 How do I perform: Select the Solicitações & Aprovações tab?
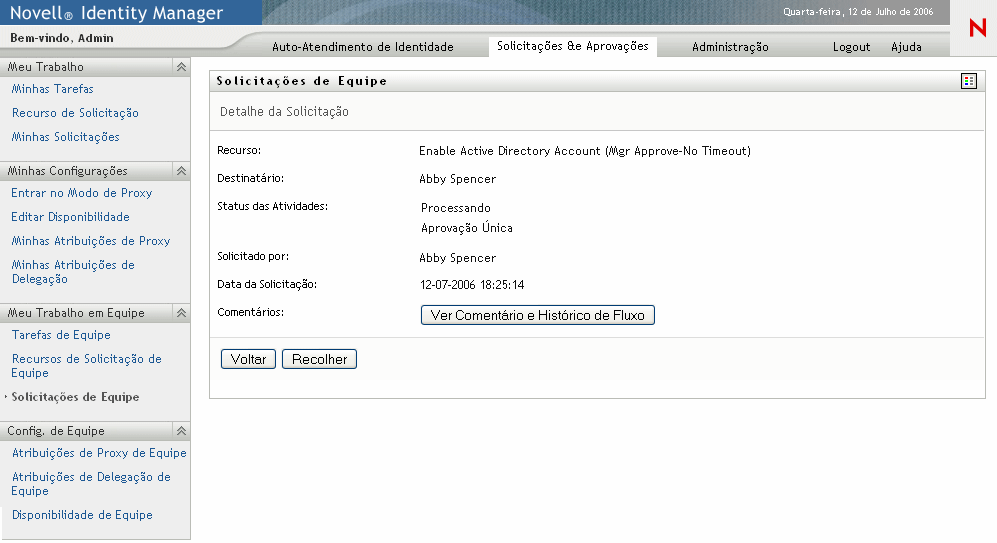572,46
